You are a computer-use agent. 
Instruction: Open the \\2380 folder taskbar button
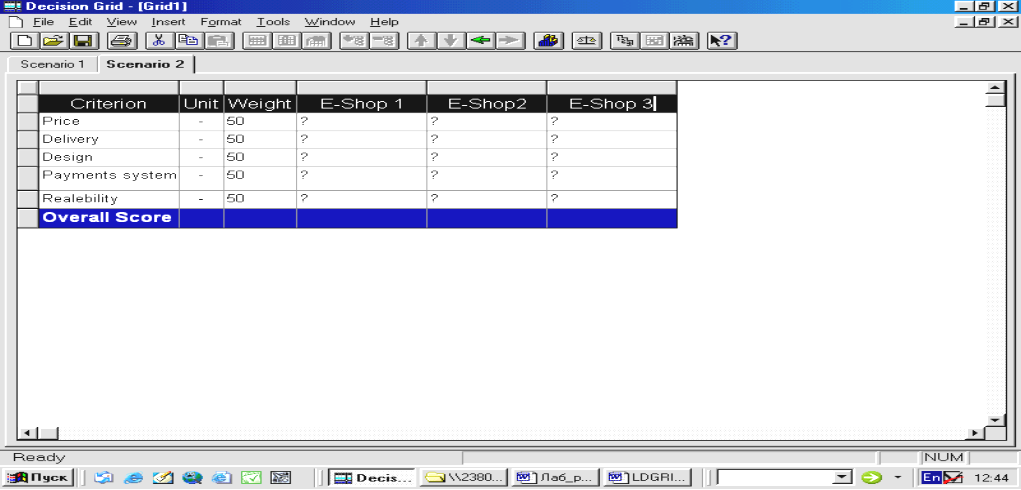pyautogui.click(x=464, y=478)
